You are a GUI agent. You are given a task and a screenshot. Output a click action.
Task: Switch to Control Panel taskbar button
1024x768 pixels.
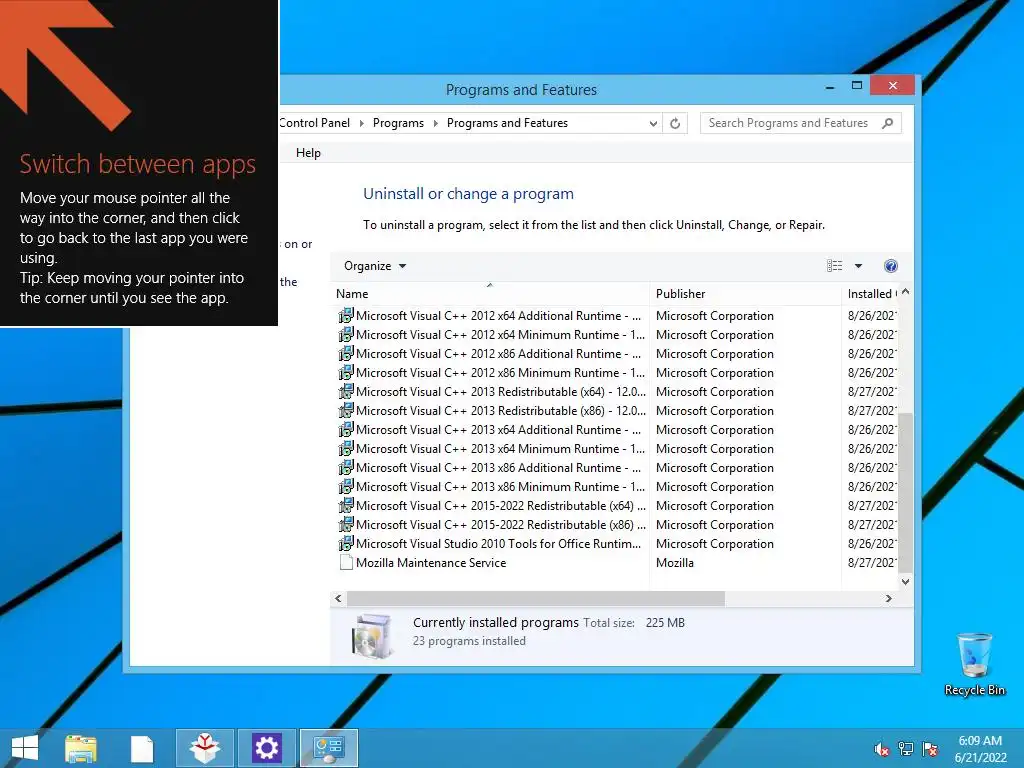pos(328,748)
